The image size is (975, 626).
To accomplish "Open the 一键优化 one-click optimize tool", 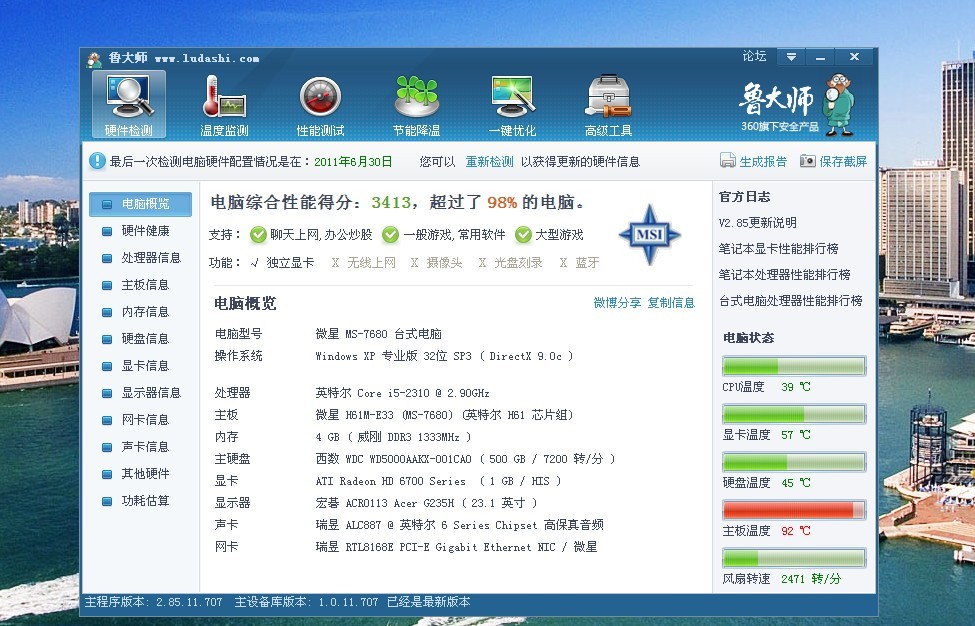I will coord(512,104).
